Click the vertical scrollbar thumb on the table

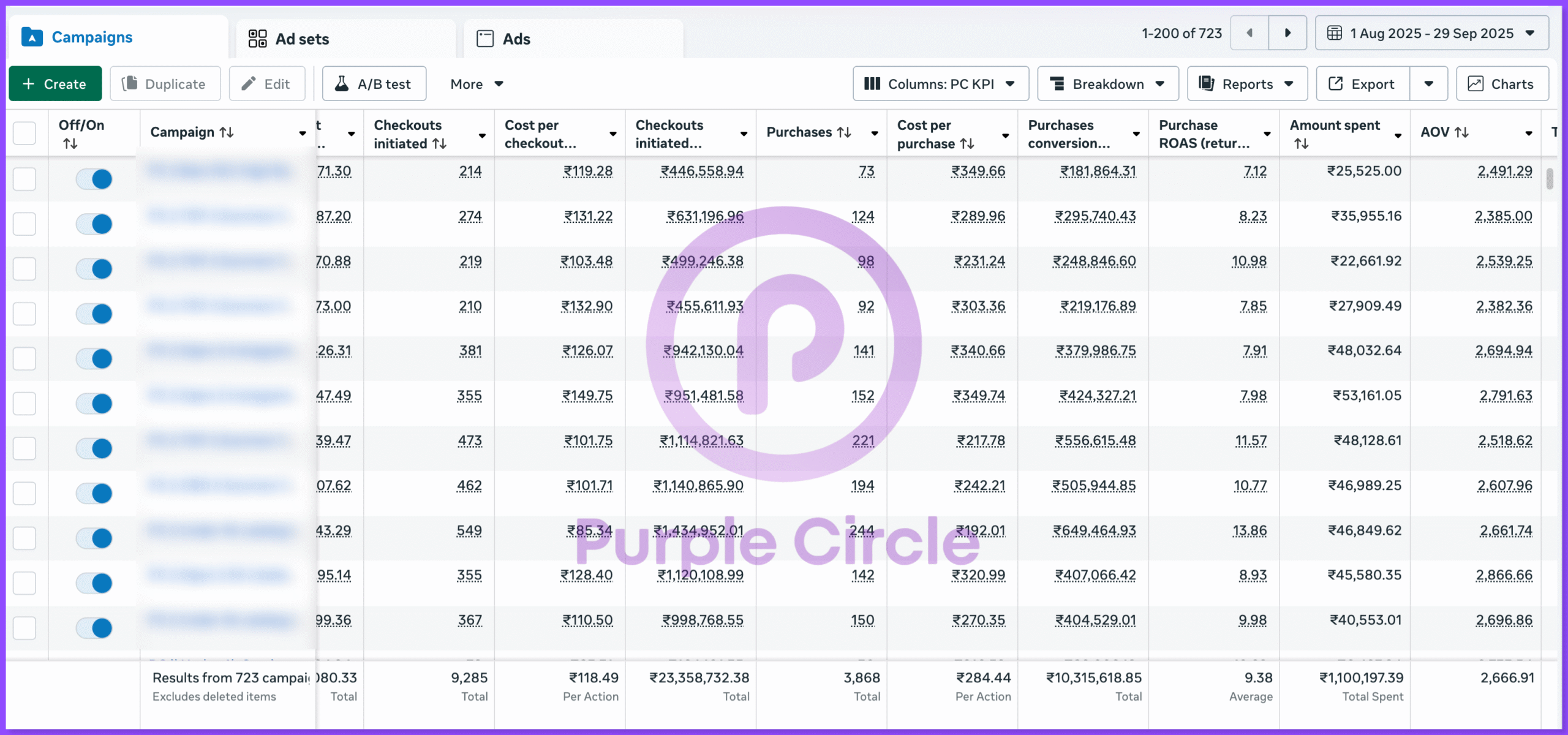pyautogui.click(x=1550, y=179)
